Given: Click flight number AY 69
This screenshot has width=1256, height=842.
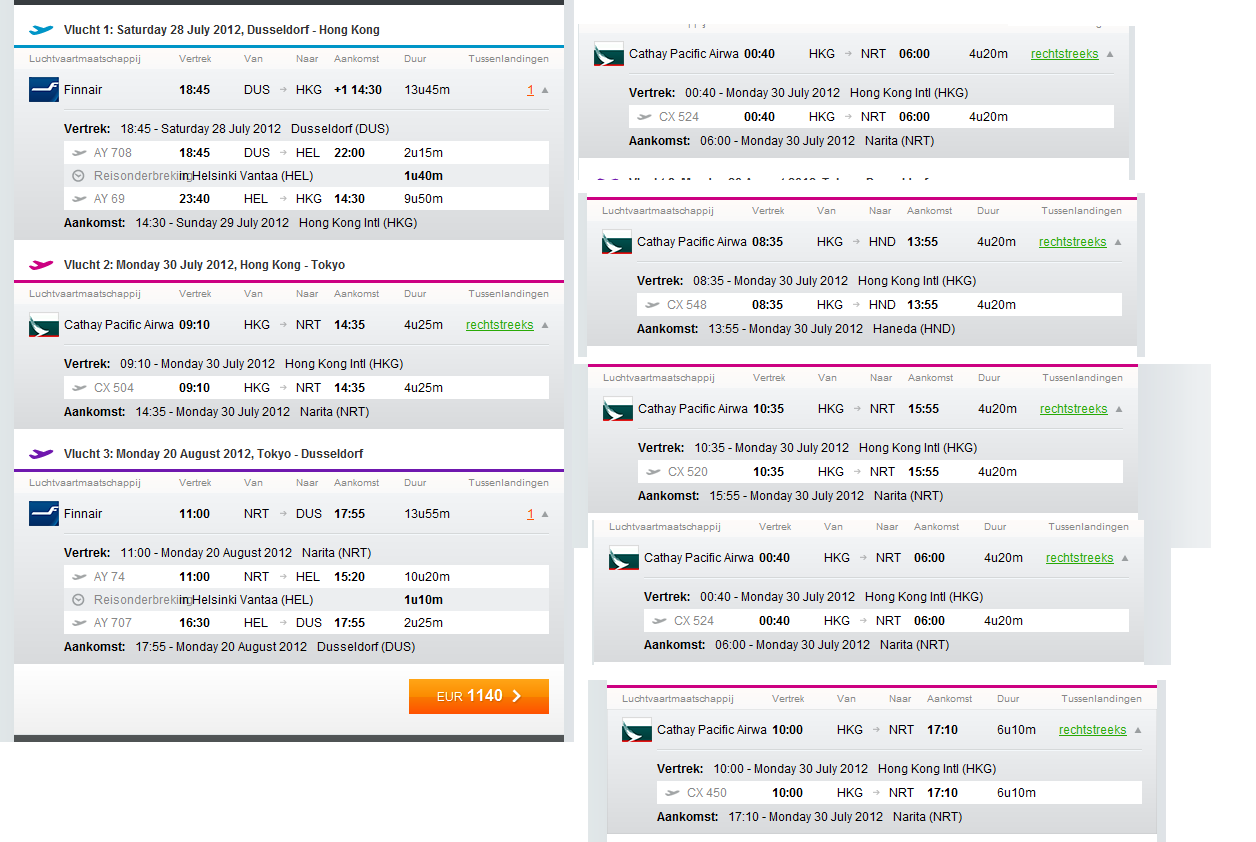Looking at the screenshot, I should click(110, 199).
